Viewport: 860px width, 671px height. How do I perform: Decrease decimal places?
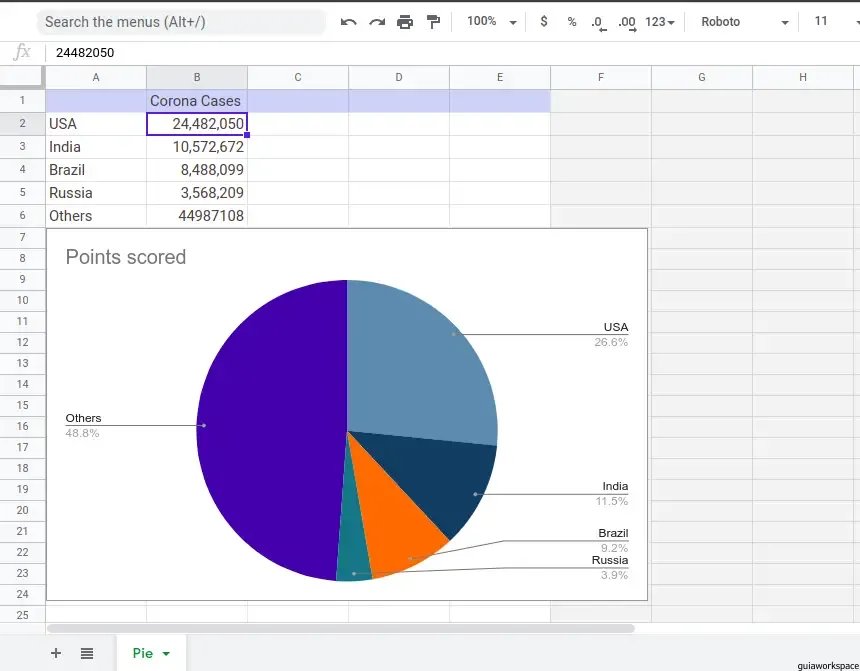(x=598, y=23)
